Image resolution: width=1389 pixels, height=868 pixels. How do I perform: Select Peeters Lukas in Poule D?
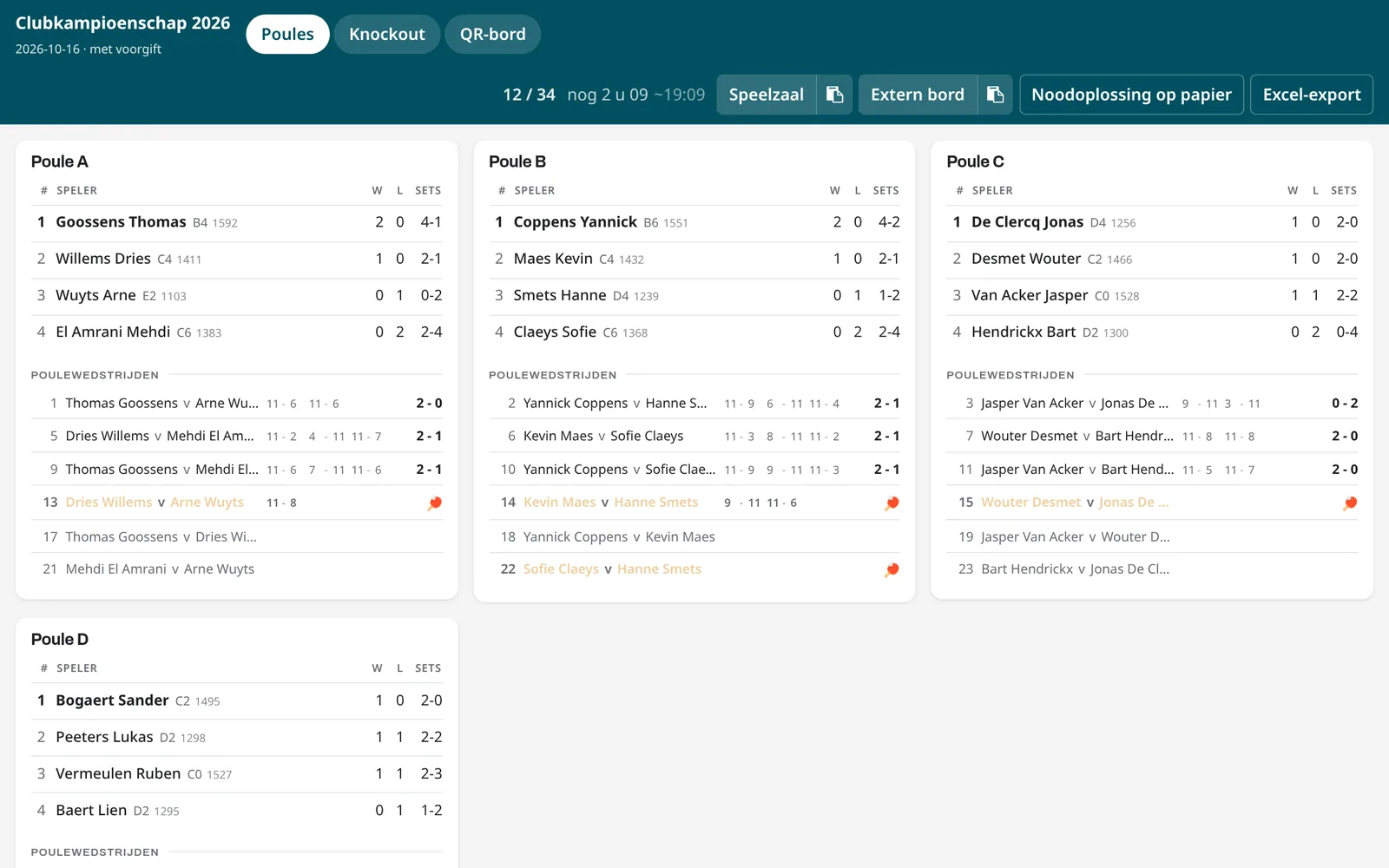pyautogui.click(x=237, y=737)
